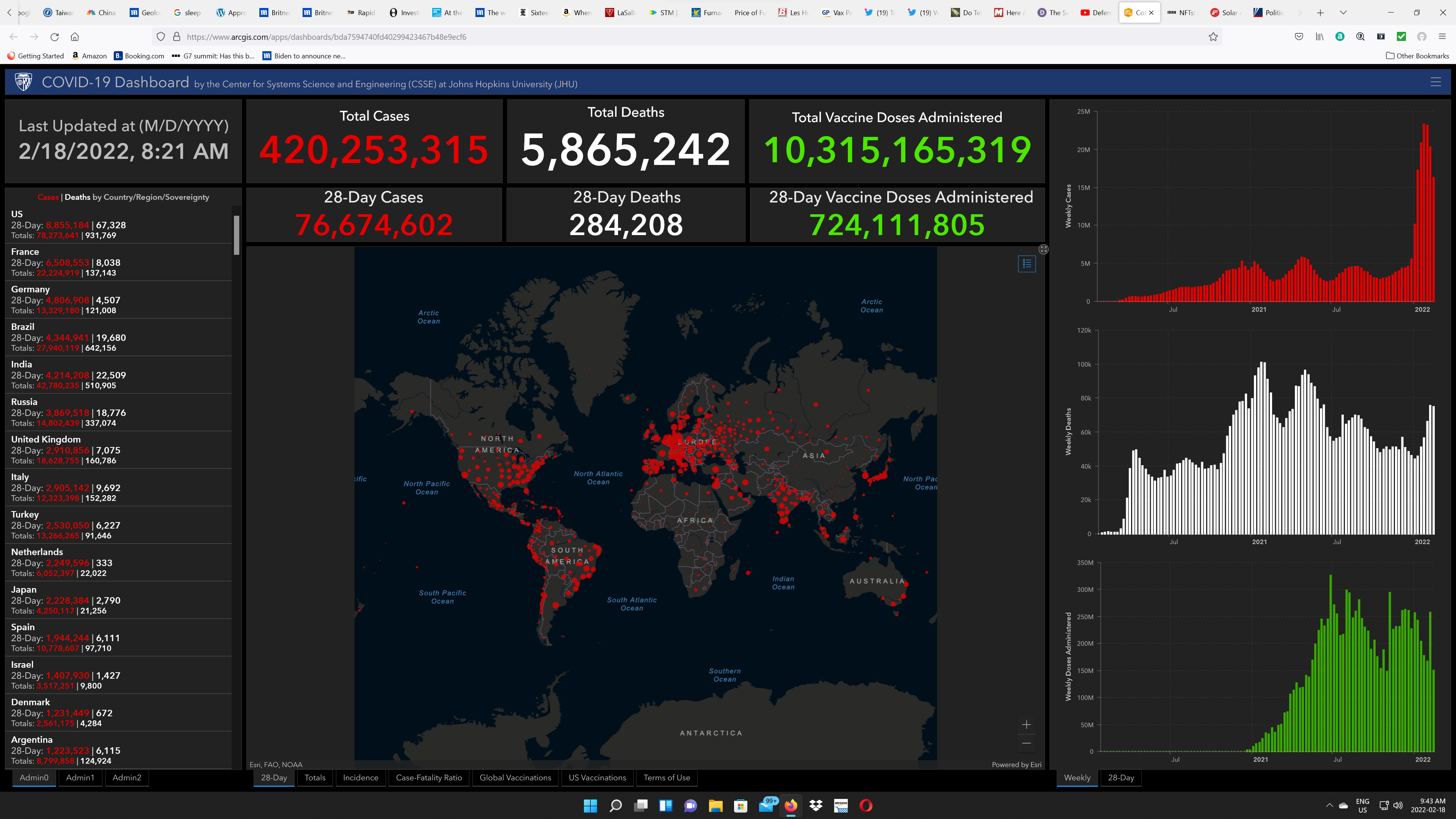Image resolution: width=1456 pixels, height=819 pixels.
Task: Reload the current browser page
Action: 54,37
